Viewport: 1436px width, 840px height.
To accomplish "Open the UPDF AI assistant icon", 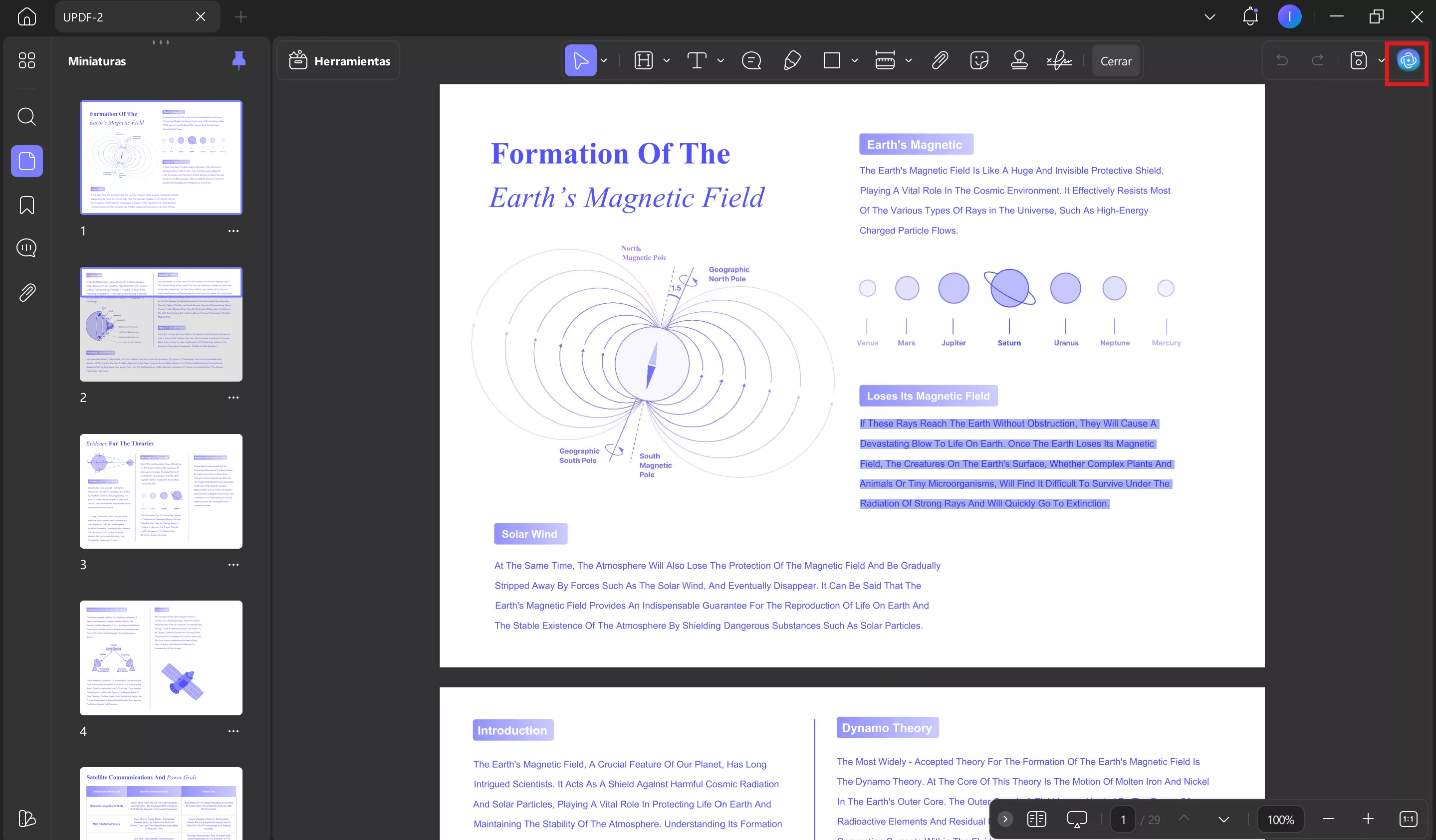I will [1408, 60].
